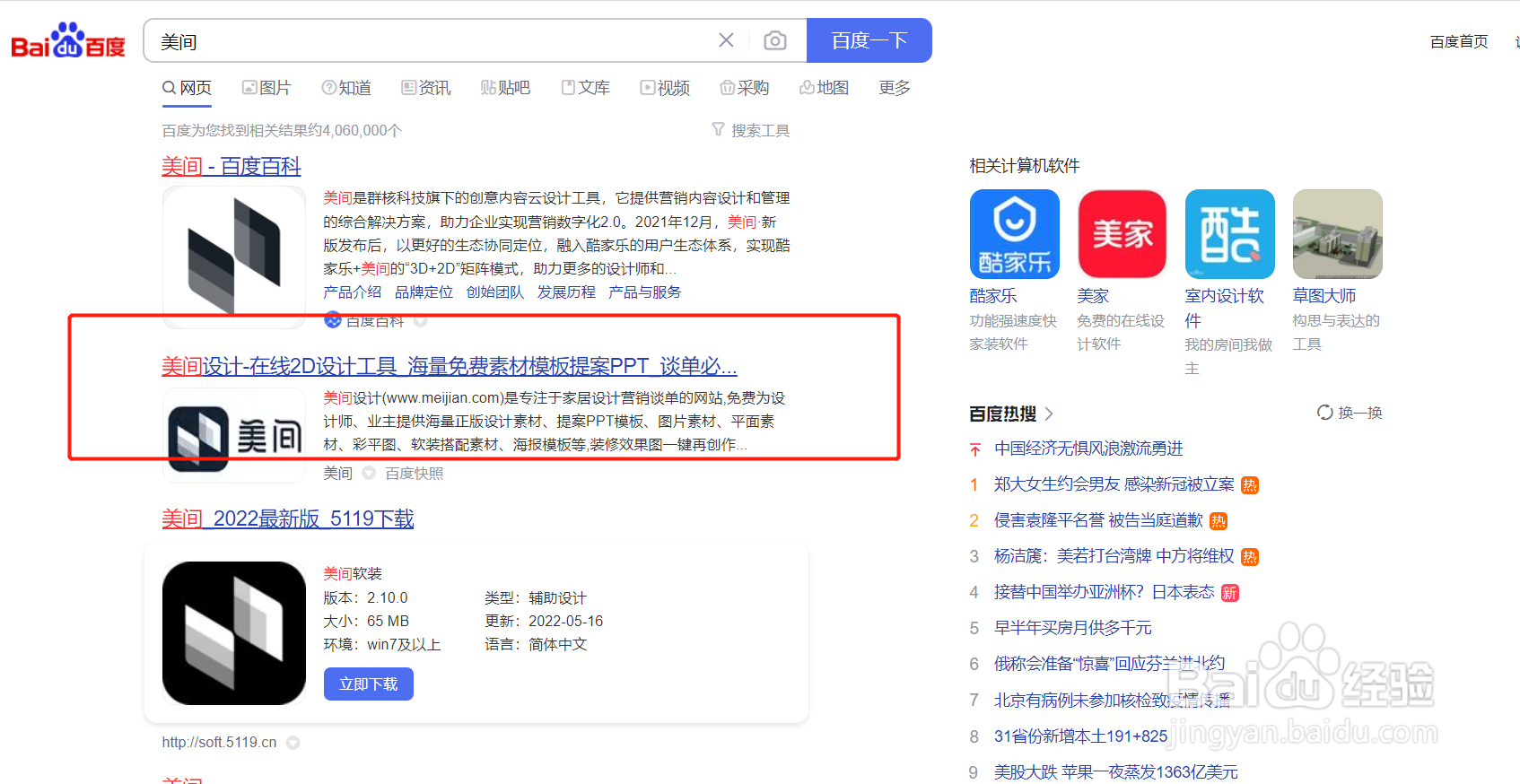Open 百度快照 cached page
The height and width of the screenshot is (784, 1520).
click(x=414, y=474)
